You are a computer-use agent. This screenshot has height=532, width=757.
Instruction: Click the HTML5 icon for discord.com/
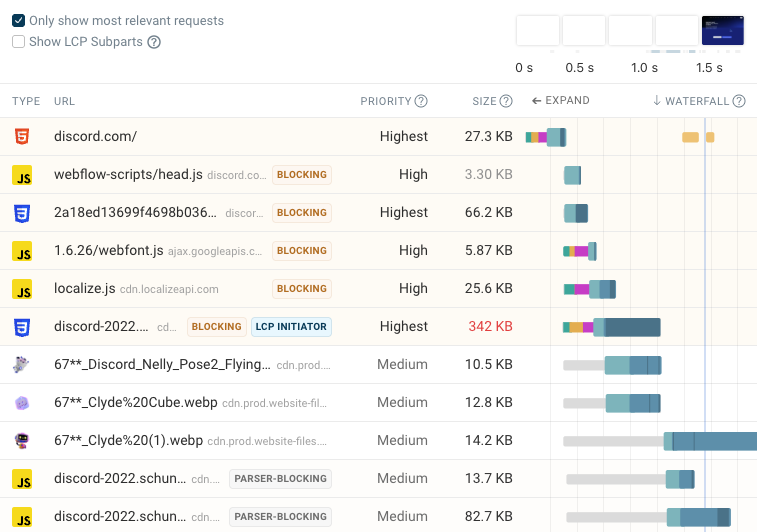[x=22, y=137]
